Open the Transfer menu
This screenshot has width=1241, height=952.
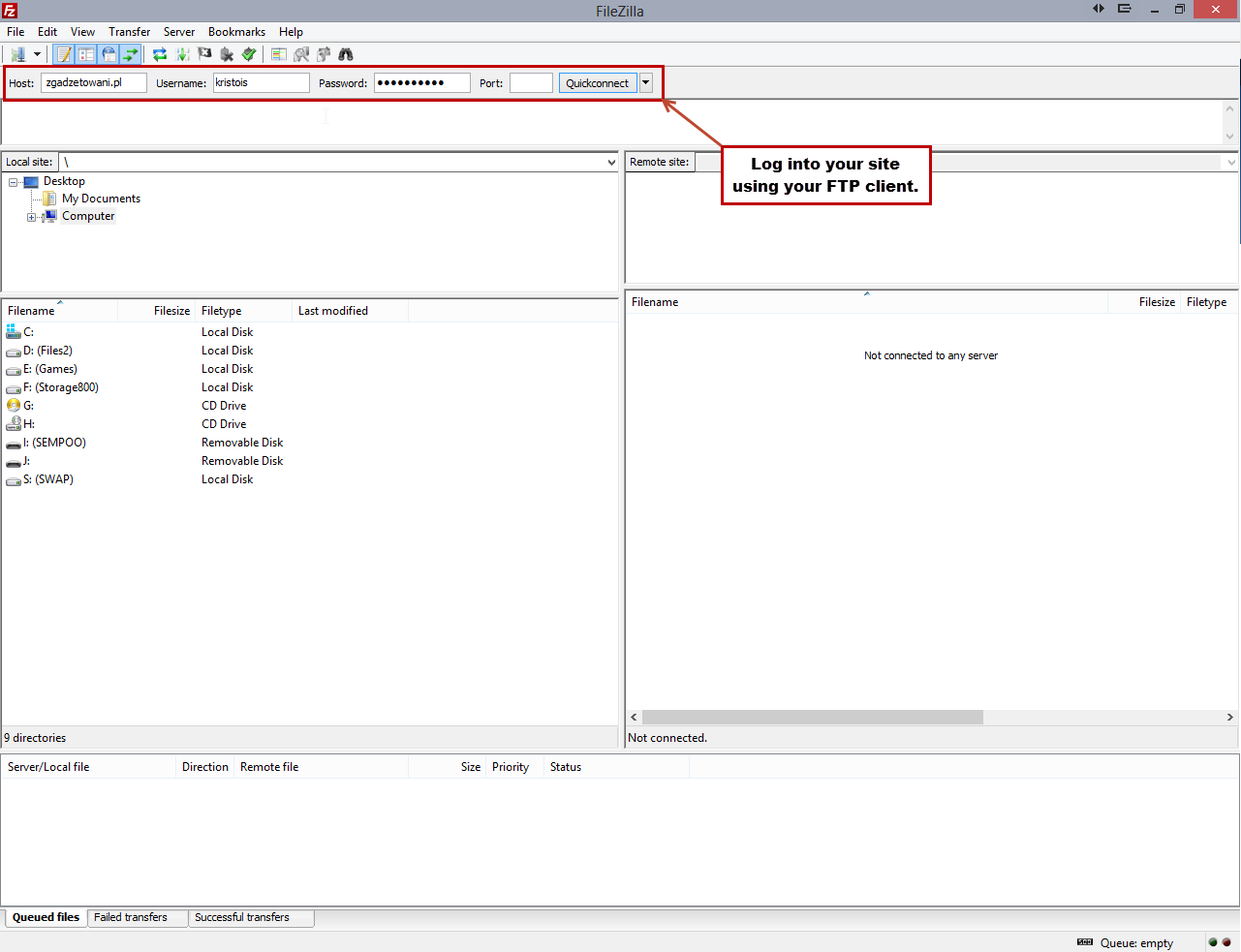(130, 32)
